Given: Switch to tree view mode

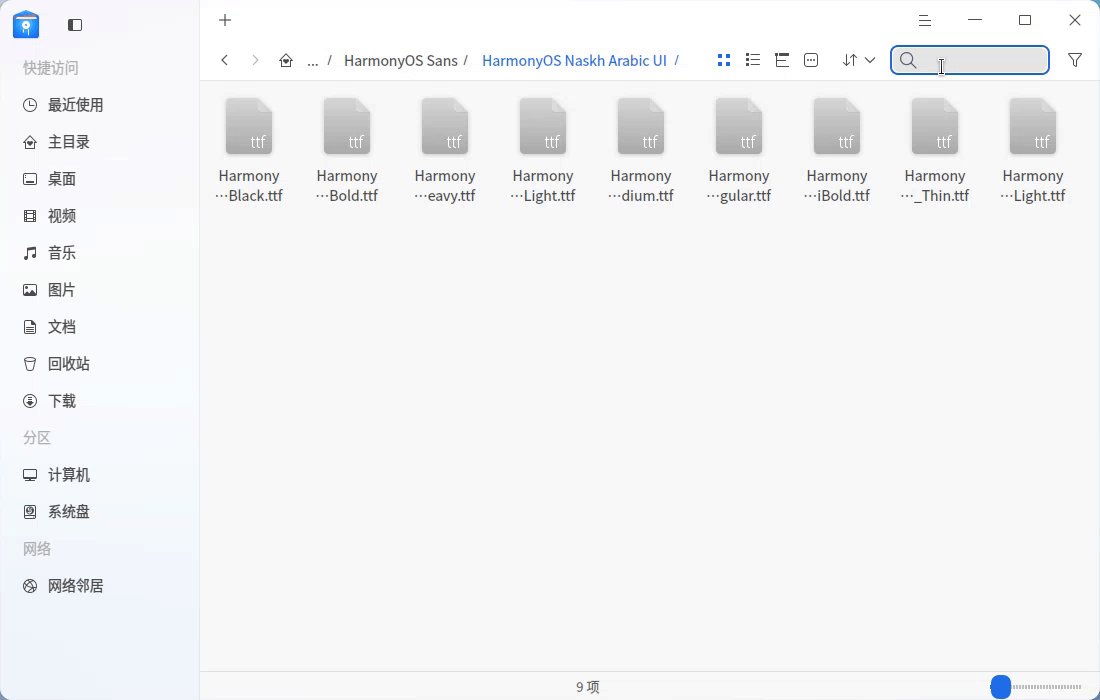Looking at the screenshot, I should (x=782, y=60).
